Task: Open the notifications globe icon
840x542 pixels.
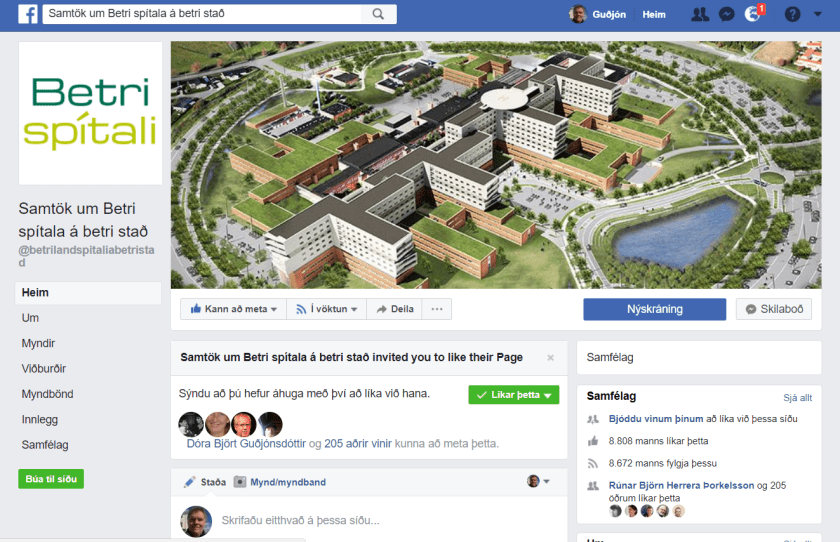Action: [753, 14]
